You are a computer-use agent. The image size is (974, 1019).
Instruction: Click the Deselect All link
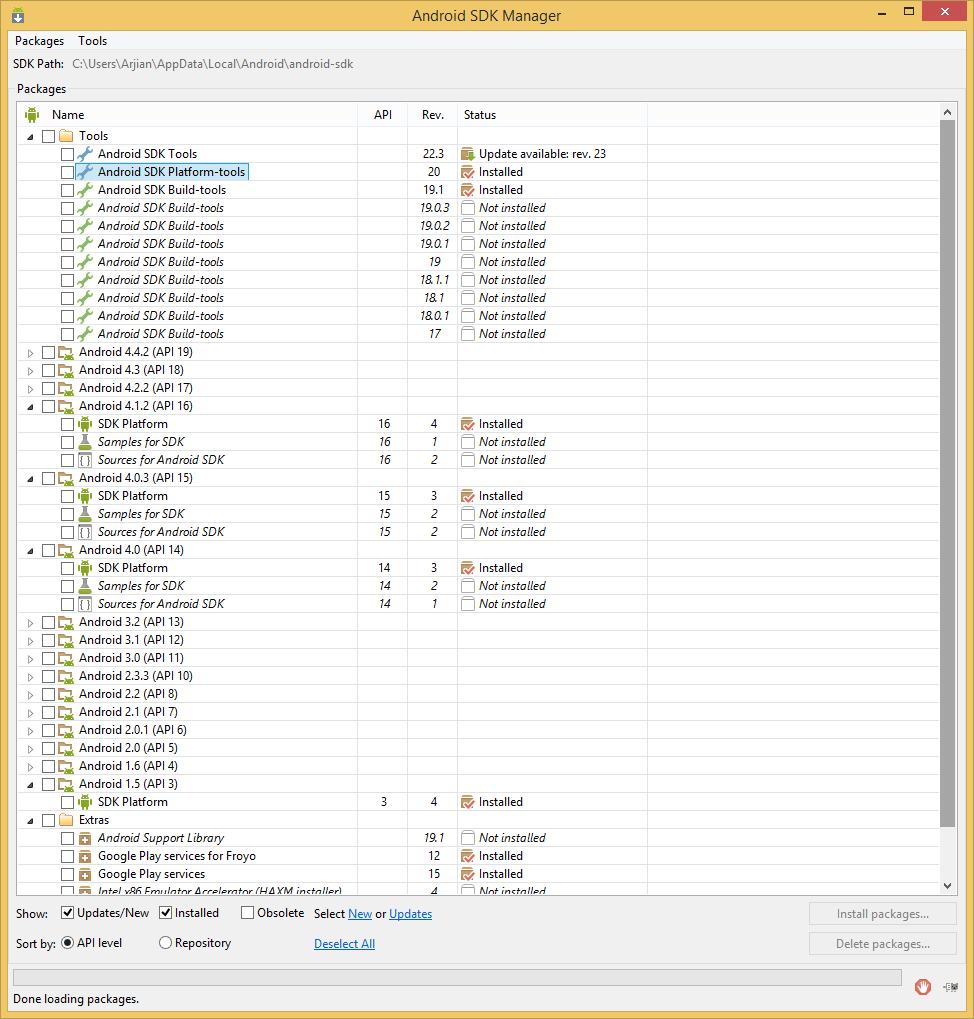pyautogui.click(x=344, y=944)
